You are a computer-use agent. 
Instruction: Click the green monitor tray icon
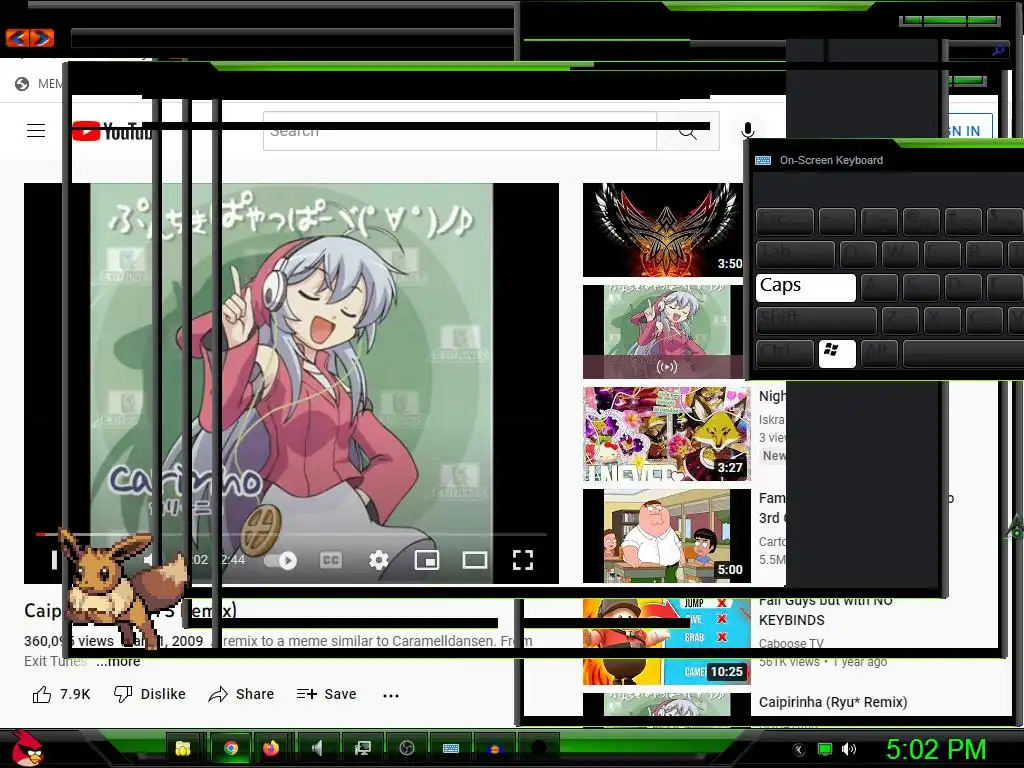point(825,750)
